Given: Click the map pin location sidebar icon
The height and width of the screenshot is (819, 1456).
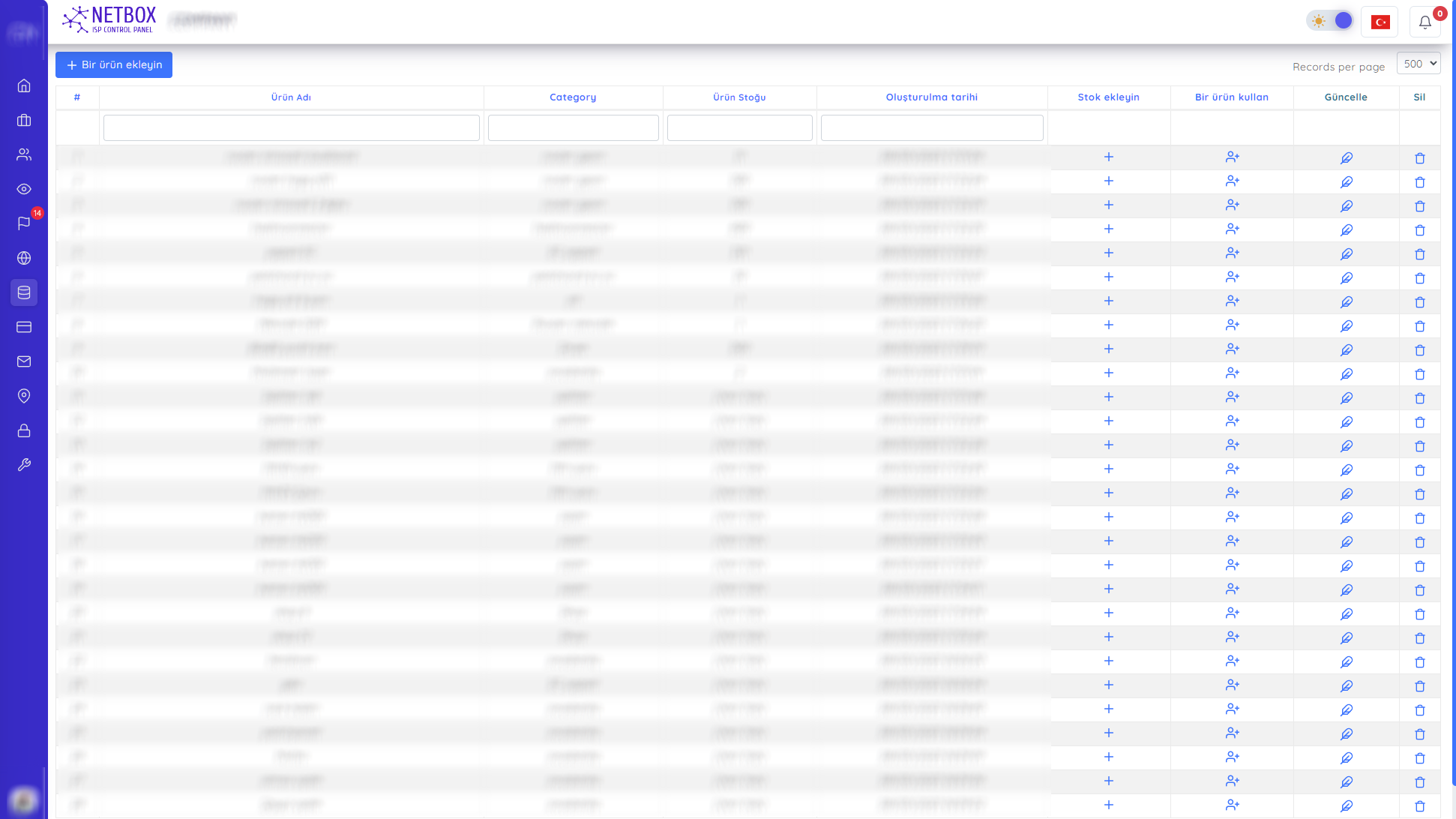Looking at the screenshot, I should pos(24,396).
